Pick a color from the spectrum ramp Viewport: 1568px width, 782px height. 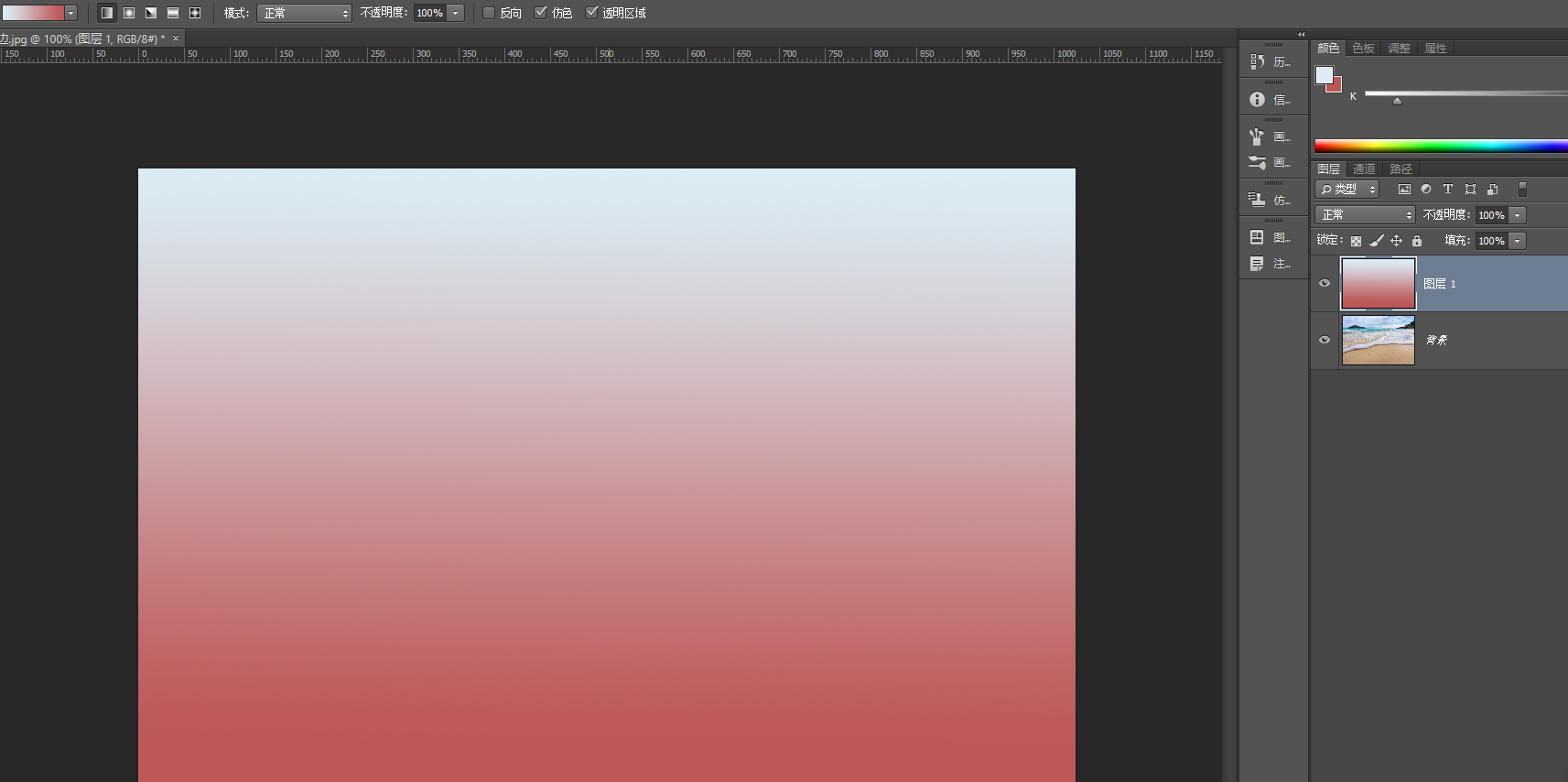click(x=1441, y=146)
